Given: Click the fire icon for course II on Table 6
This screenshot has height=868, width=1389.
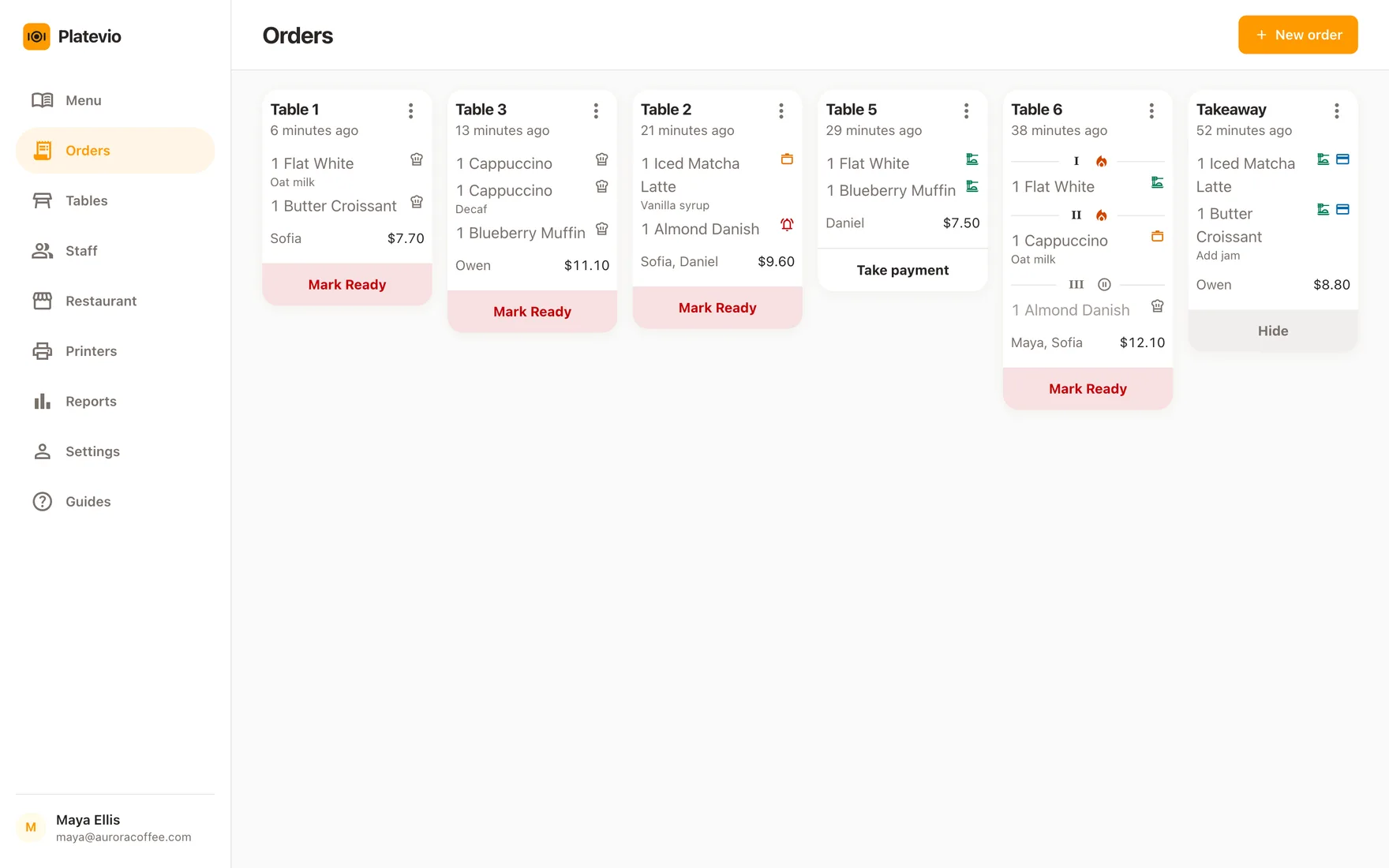Looking at the screenshot, I should (x=1102, y=215).
